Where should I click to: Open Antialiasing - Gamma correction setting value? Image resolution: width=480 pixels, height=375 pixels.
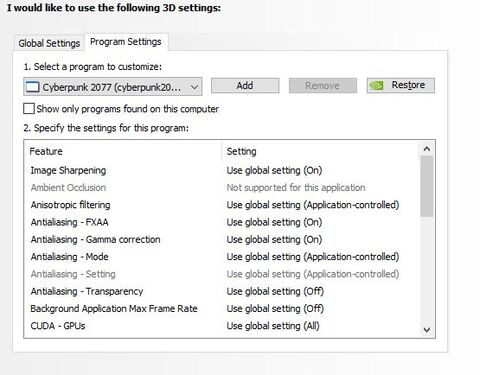(274, 239)
